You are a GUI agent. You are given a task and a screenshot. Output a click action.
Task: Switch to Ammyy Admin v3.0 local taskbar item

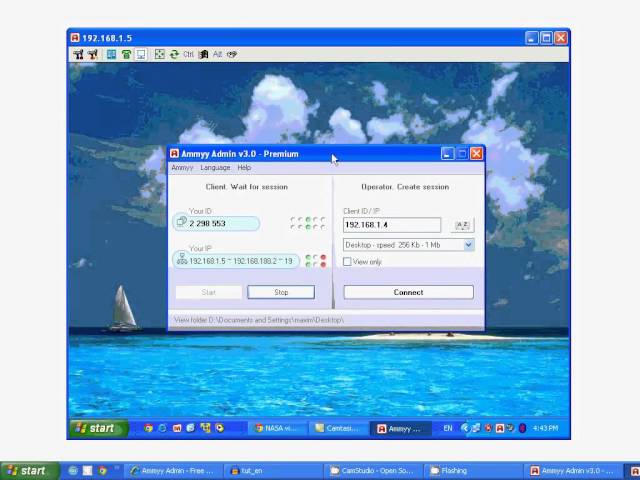click(572, 471)
